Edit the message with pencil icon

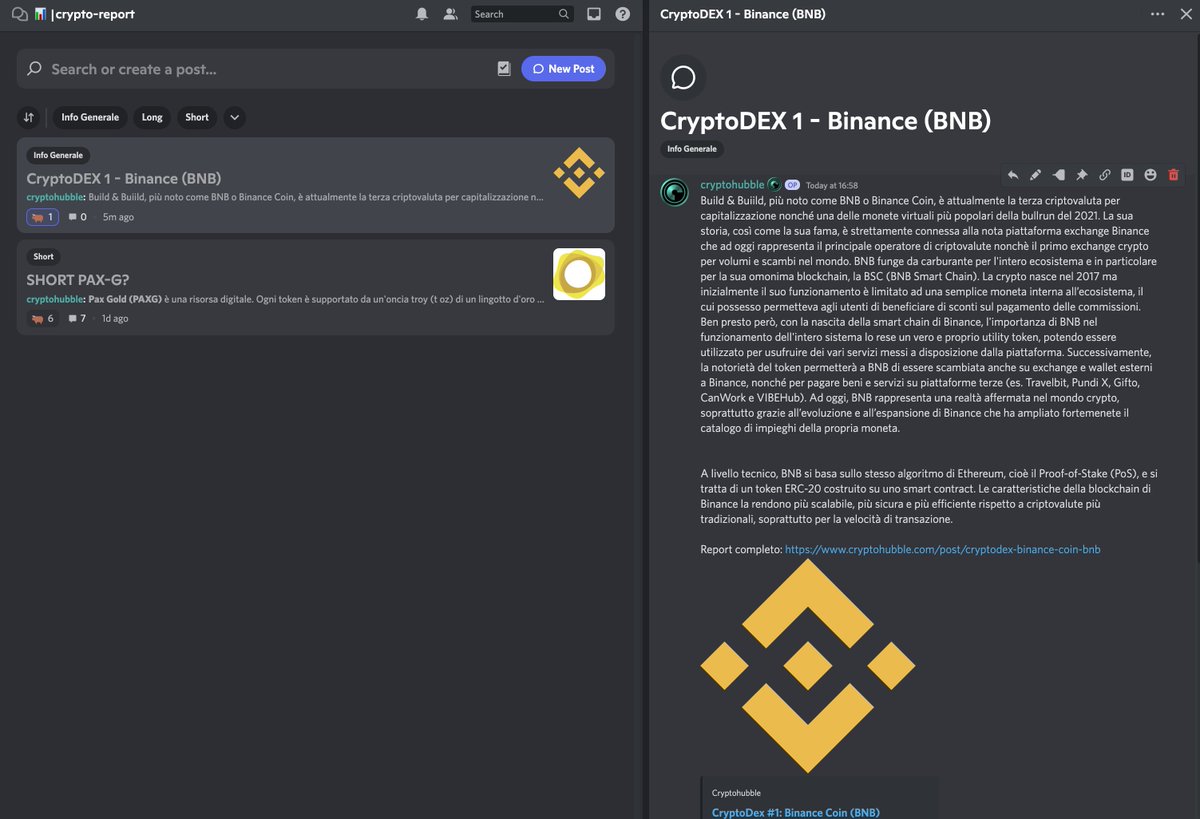click(1036, 175)
